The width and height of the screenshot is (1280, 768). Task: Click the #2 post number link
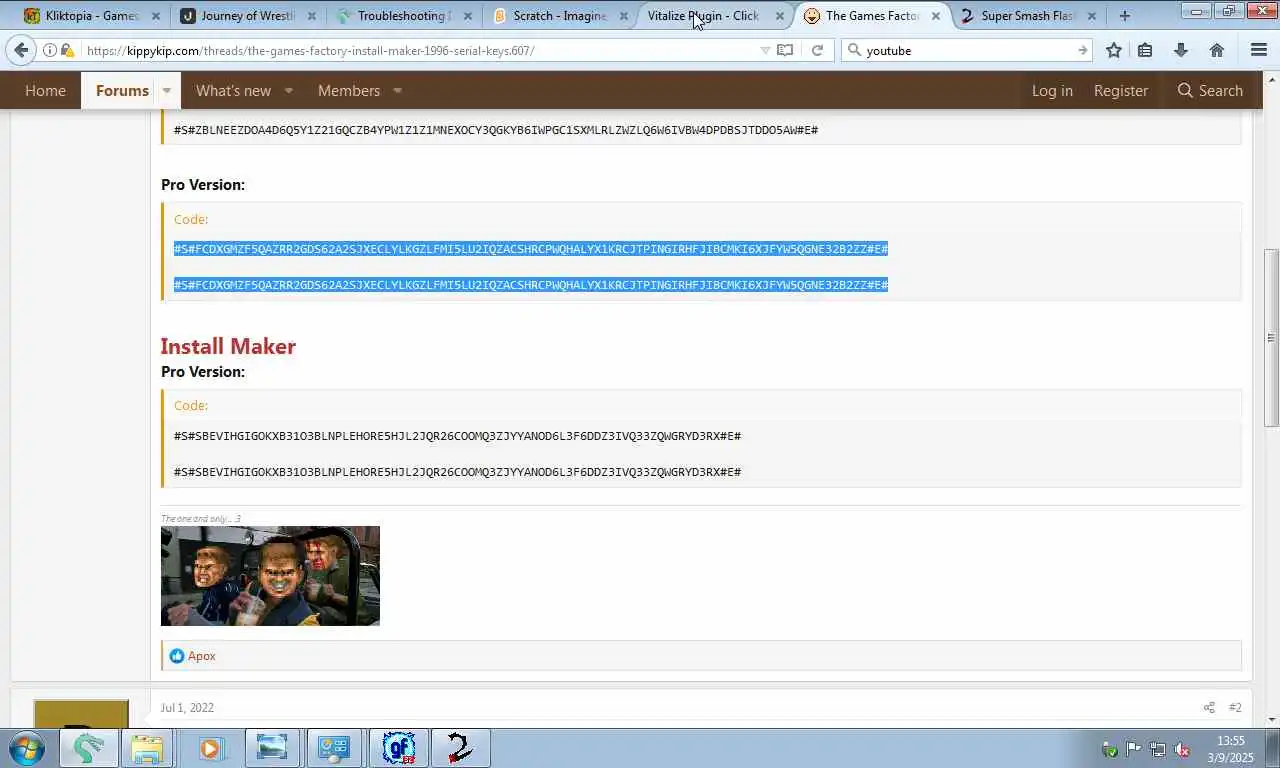pyautogui.click(x=1235, y=707)
